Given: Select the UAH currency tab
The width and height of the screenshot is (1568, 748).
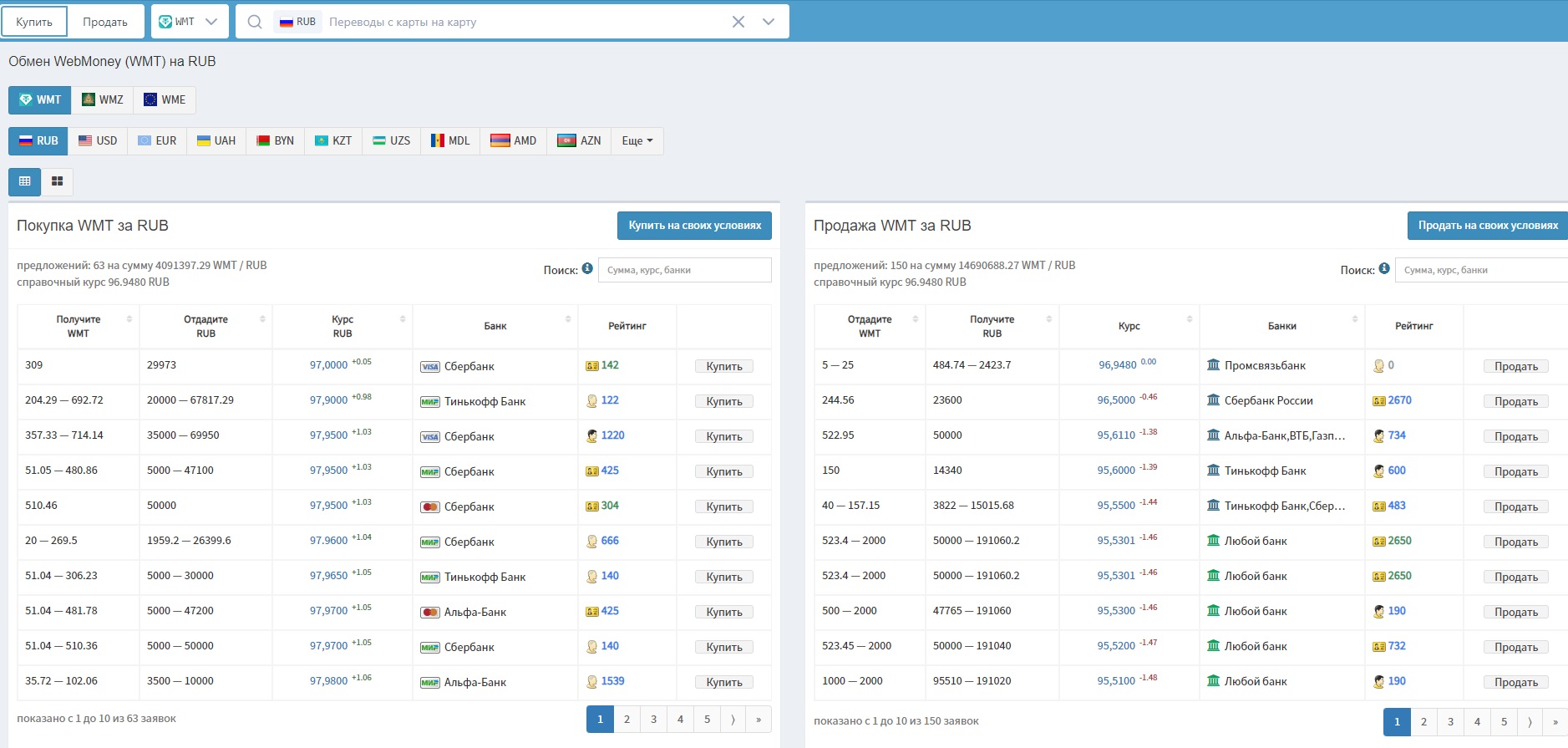Looking at the screenshot, I should tap(216, 140).
